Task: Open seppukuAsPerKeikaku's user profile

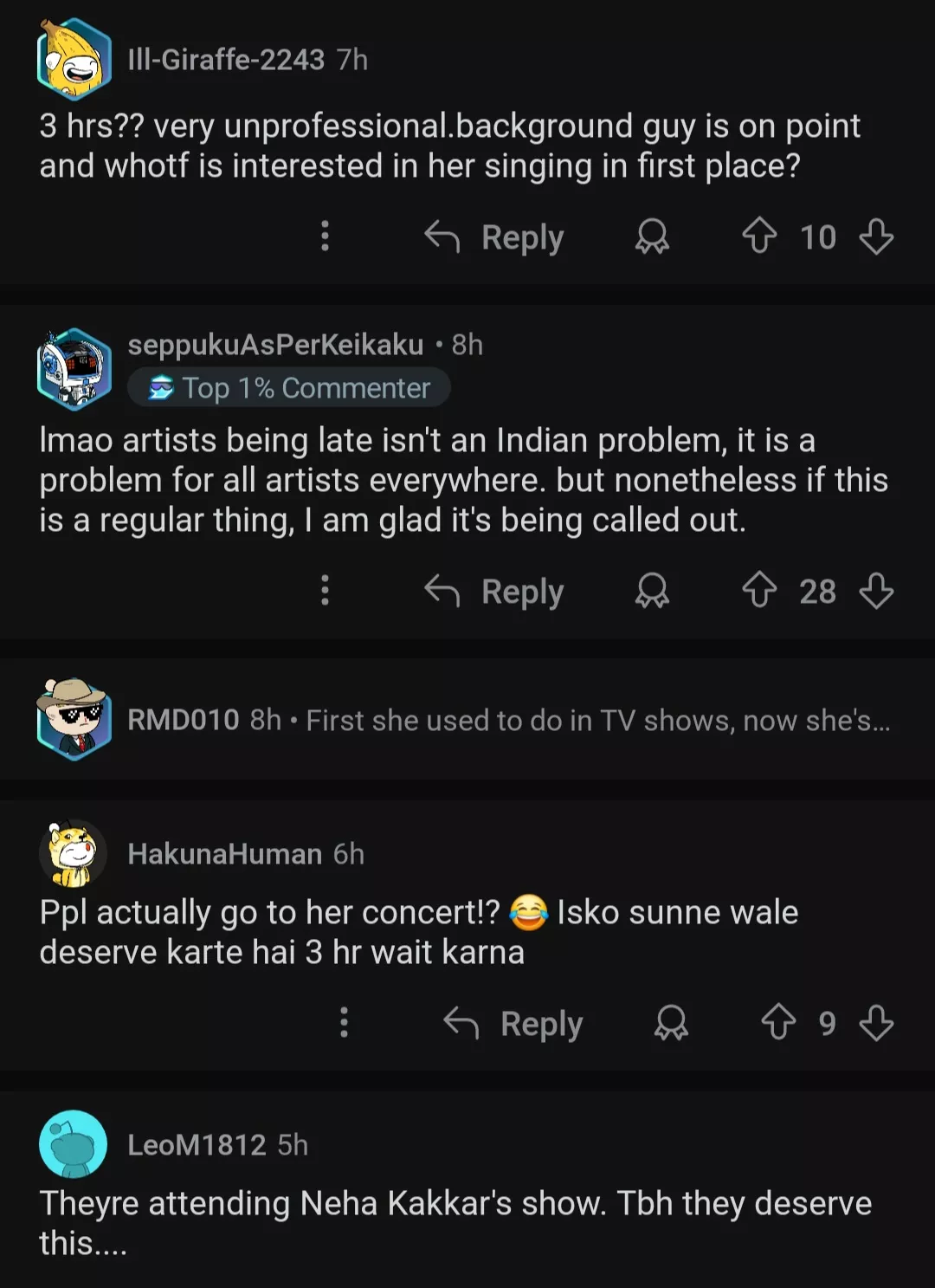Action: coord(275,345)
